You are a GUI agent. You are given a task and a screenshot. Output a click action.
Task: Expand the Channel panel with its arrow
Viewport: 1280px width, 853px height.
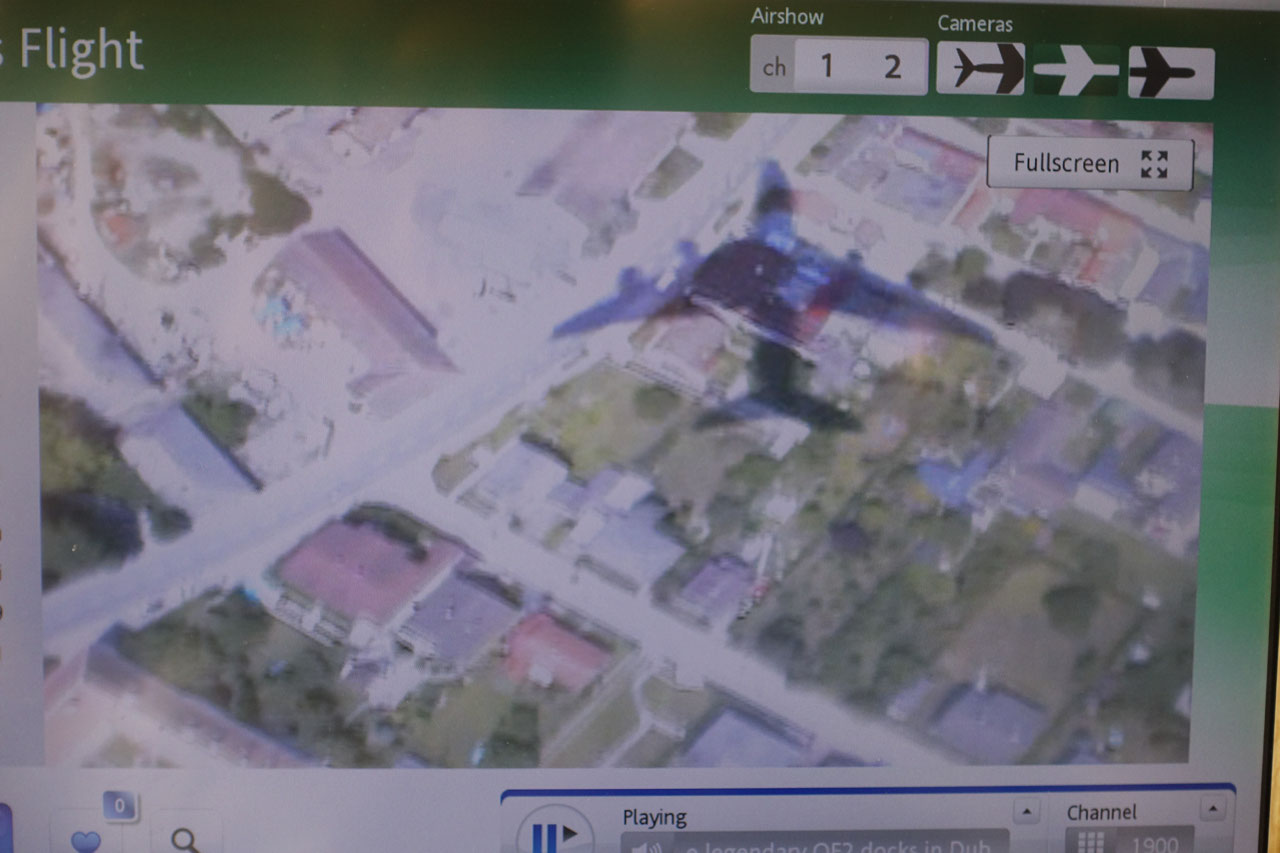(1211, 808)
